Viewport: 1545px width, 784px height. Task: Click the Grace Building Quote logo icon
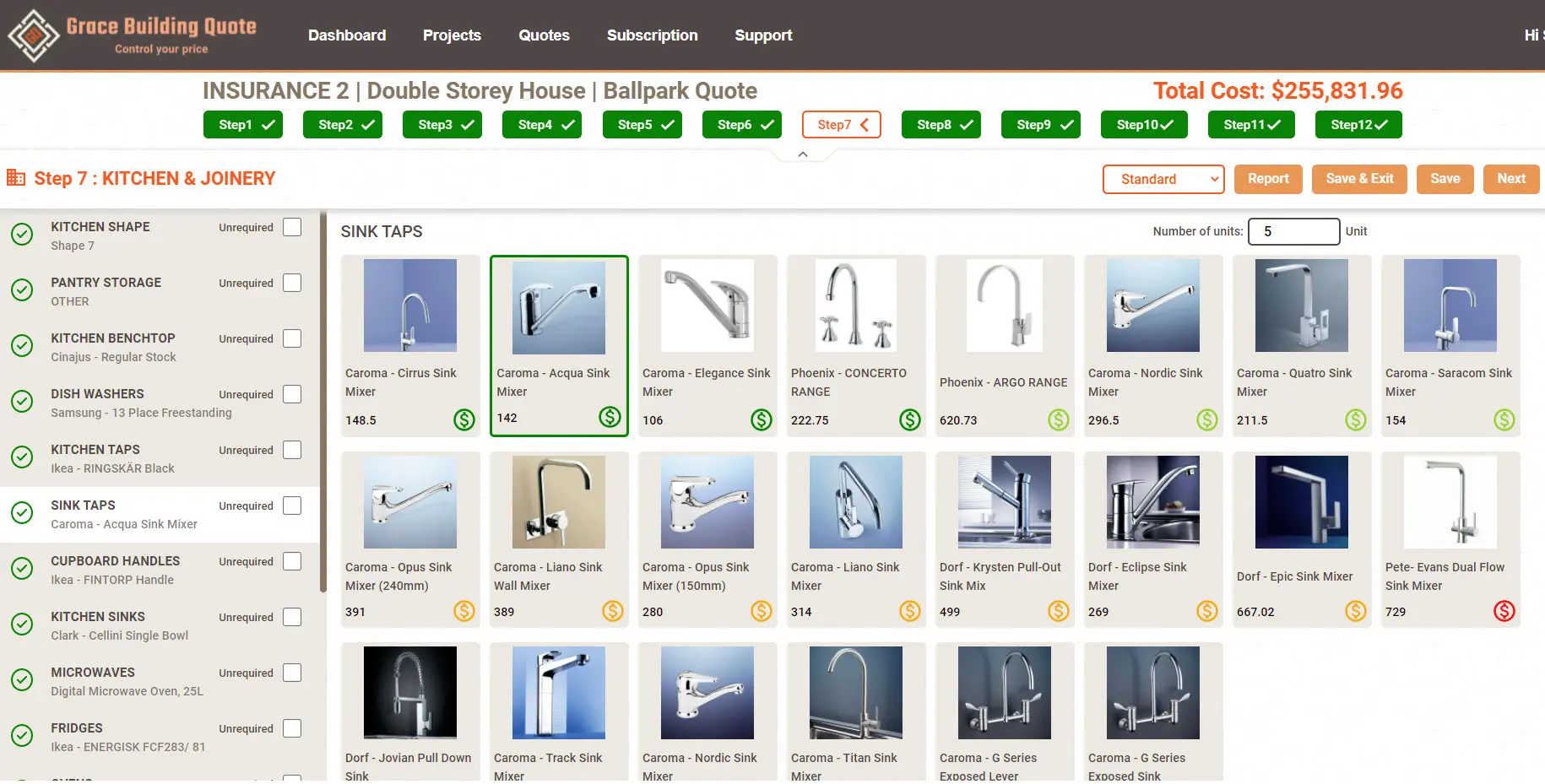(34, 35)
